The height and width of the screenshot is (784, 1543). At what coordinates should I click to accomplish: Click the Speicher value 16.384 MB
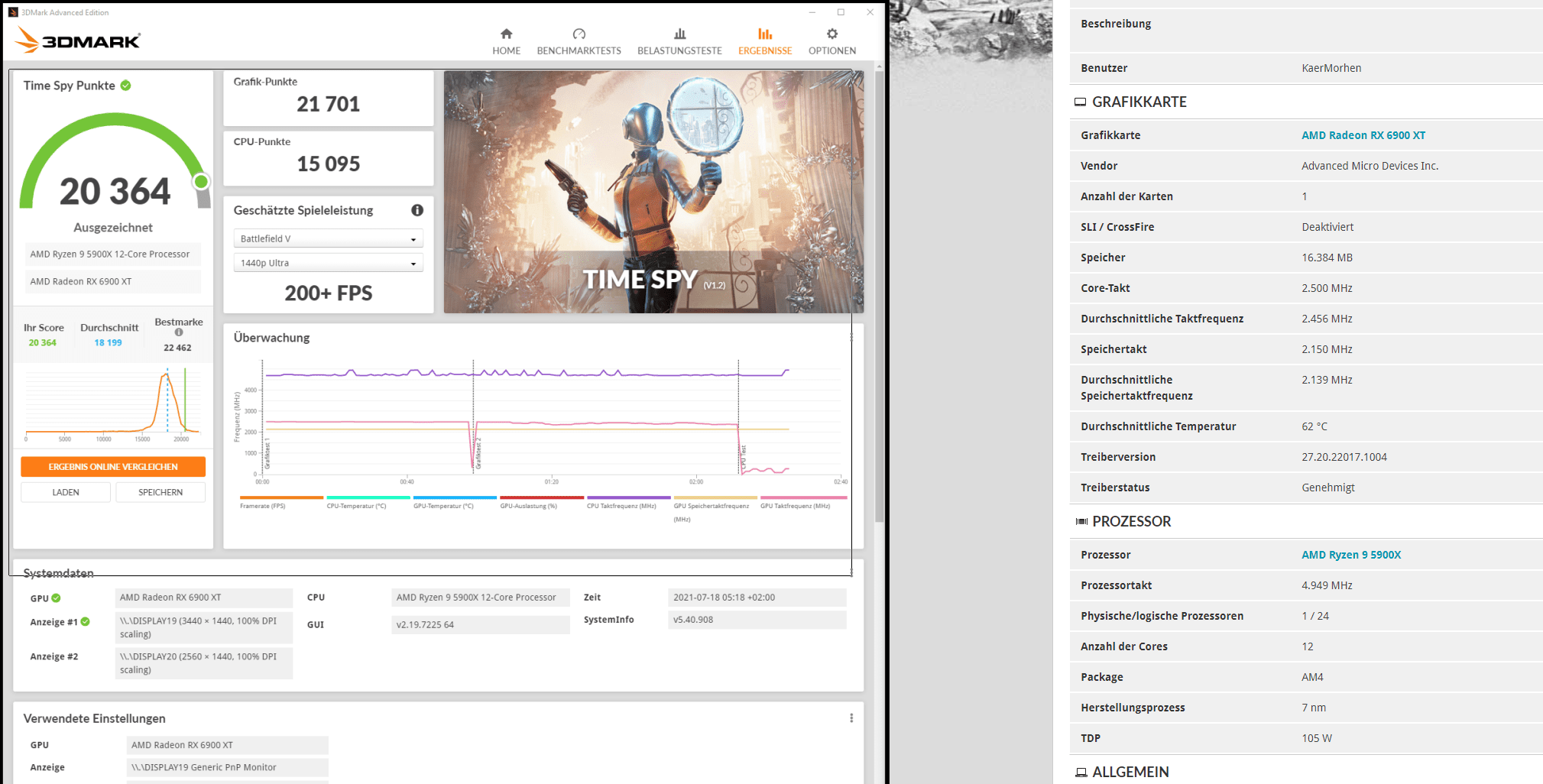click(1327, 258)
